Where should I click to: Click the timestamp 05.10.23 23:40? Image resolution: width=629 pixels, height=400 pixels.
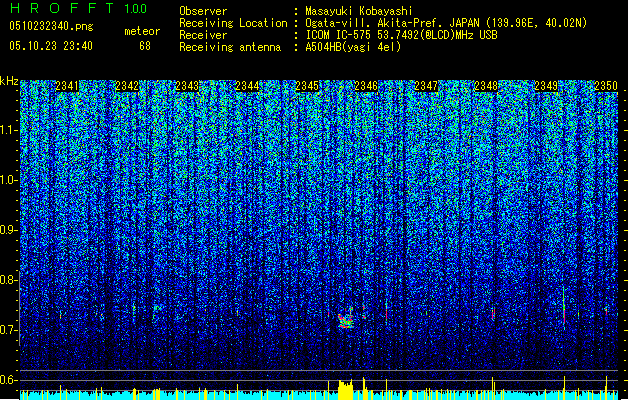(51, 46)
